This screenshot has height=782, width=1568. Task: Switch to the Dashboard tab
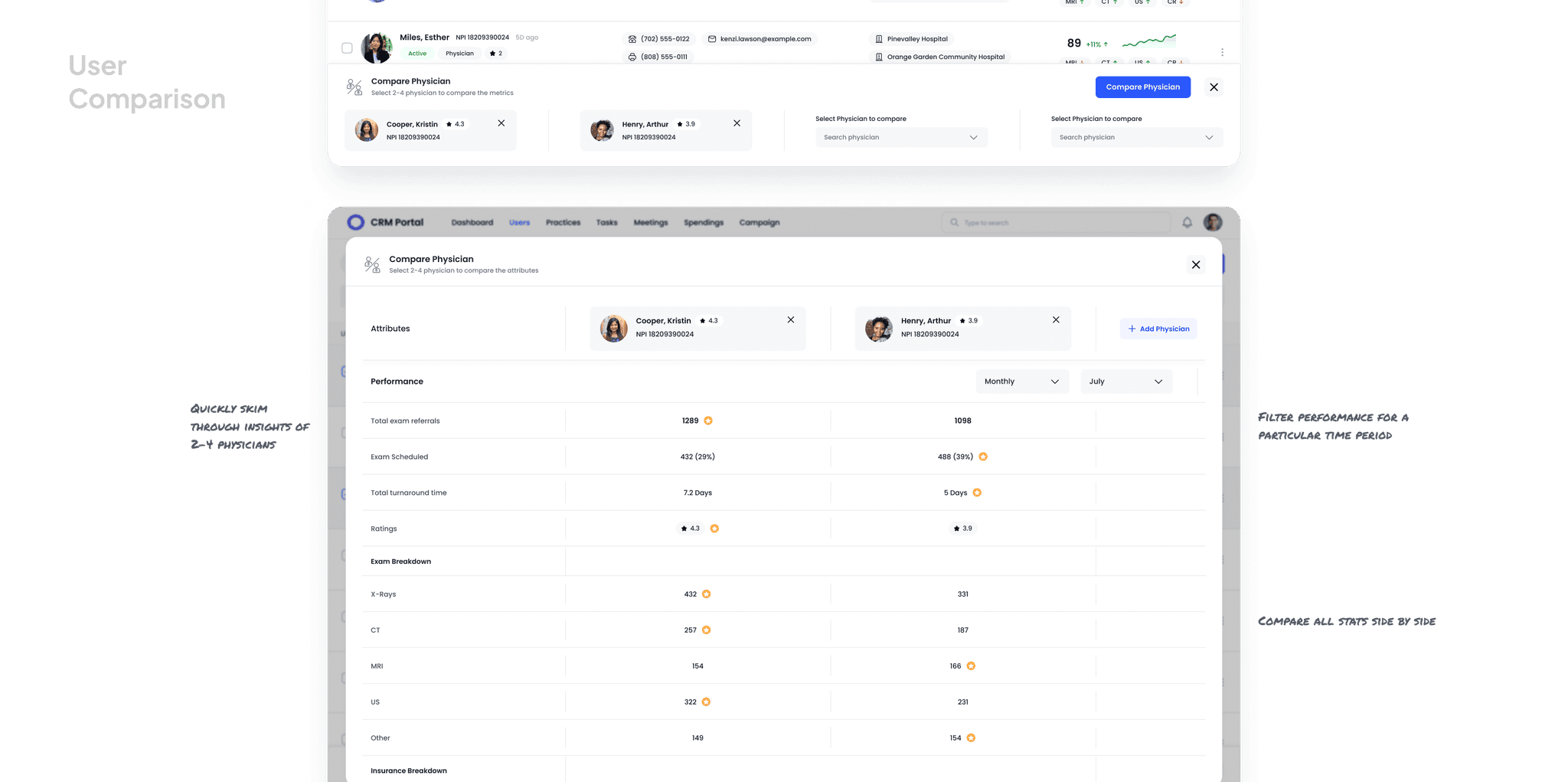(472, 222)
